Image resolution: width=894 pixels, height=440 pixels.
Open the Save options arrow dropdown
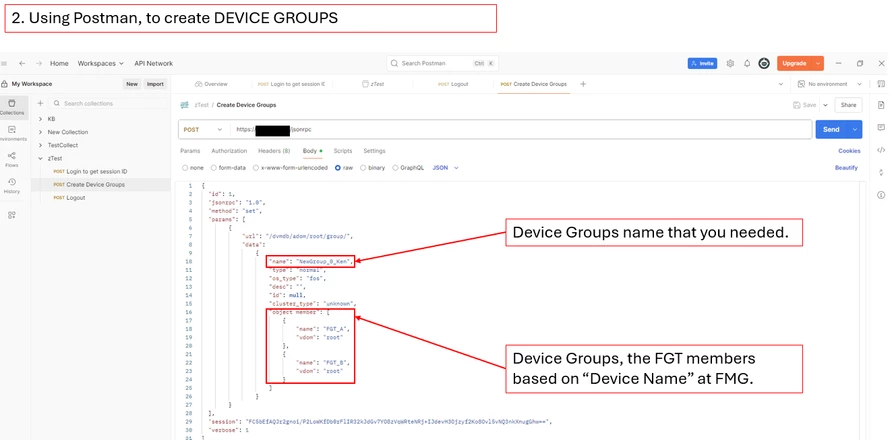825,105
